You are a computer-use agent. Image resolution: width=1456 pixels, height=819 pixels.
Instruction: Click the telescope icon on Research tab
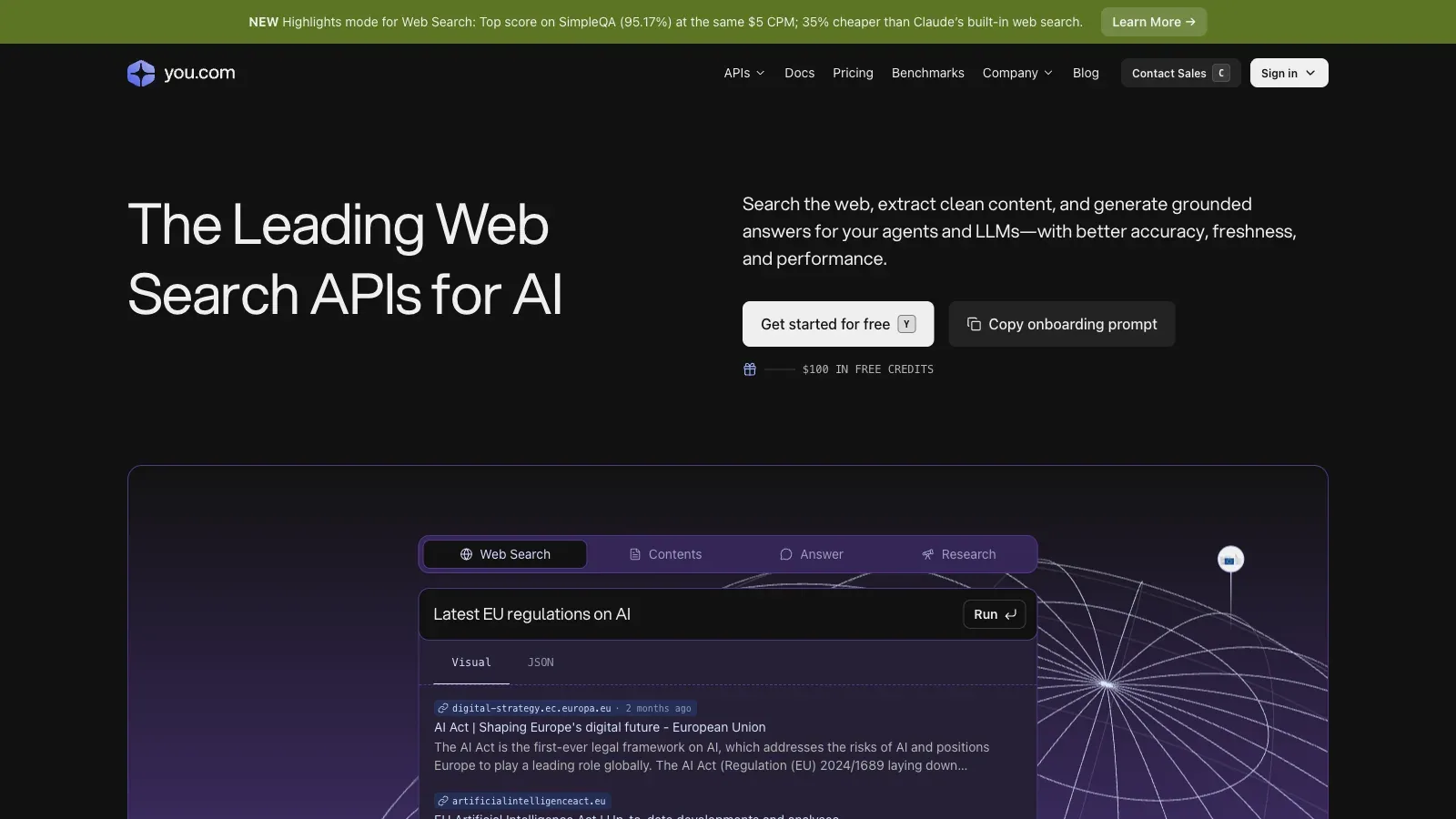coord(928,554)
